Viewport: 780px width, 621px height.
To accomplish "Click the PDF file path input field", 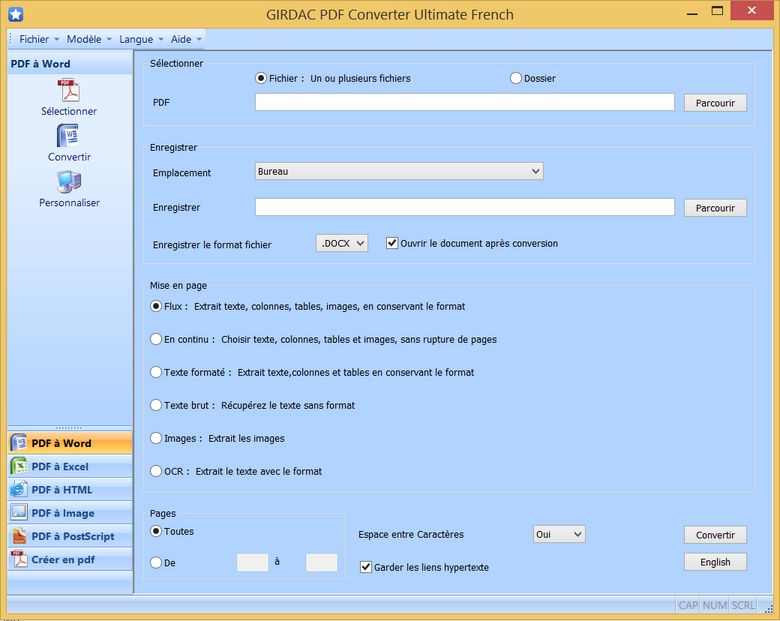I will (465, 103).
